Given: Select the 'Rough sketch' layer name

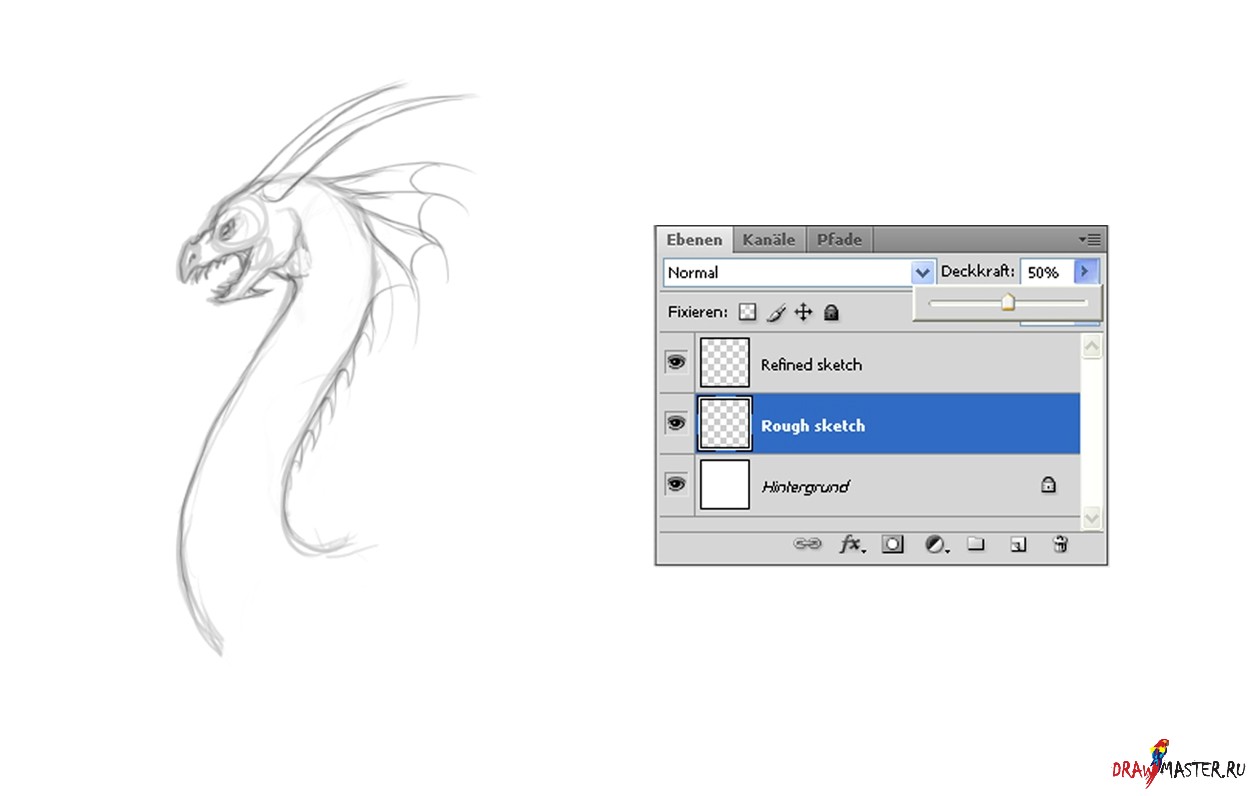Looking at the screenshot, I should click(x=813, y=426).
